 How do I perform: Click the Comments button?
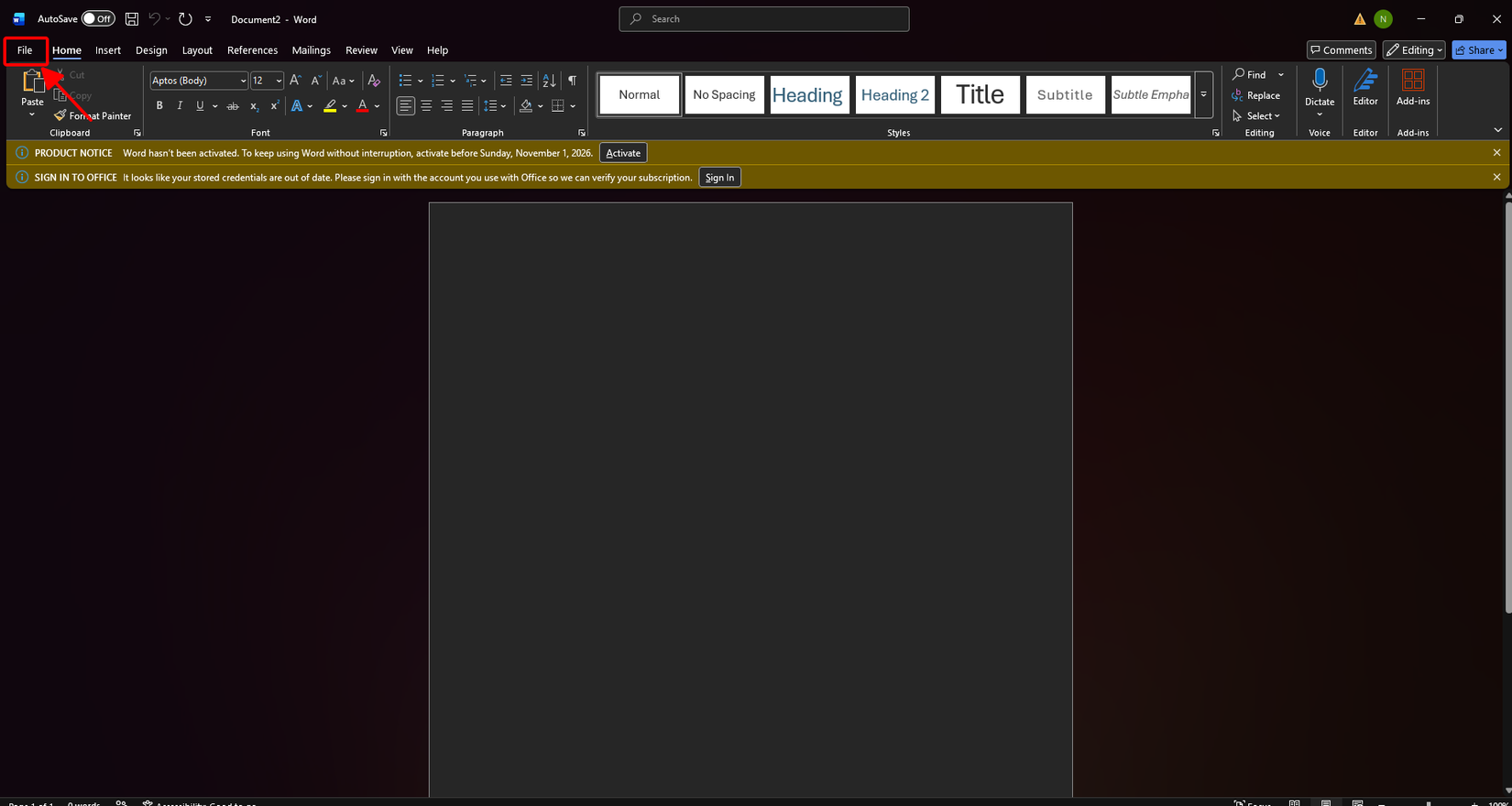coord(1342,50)
